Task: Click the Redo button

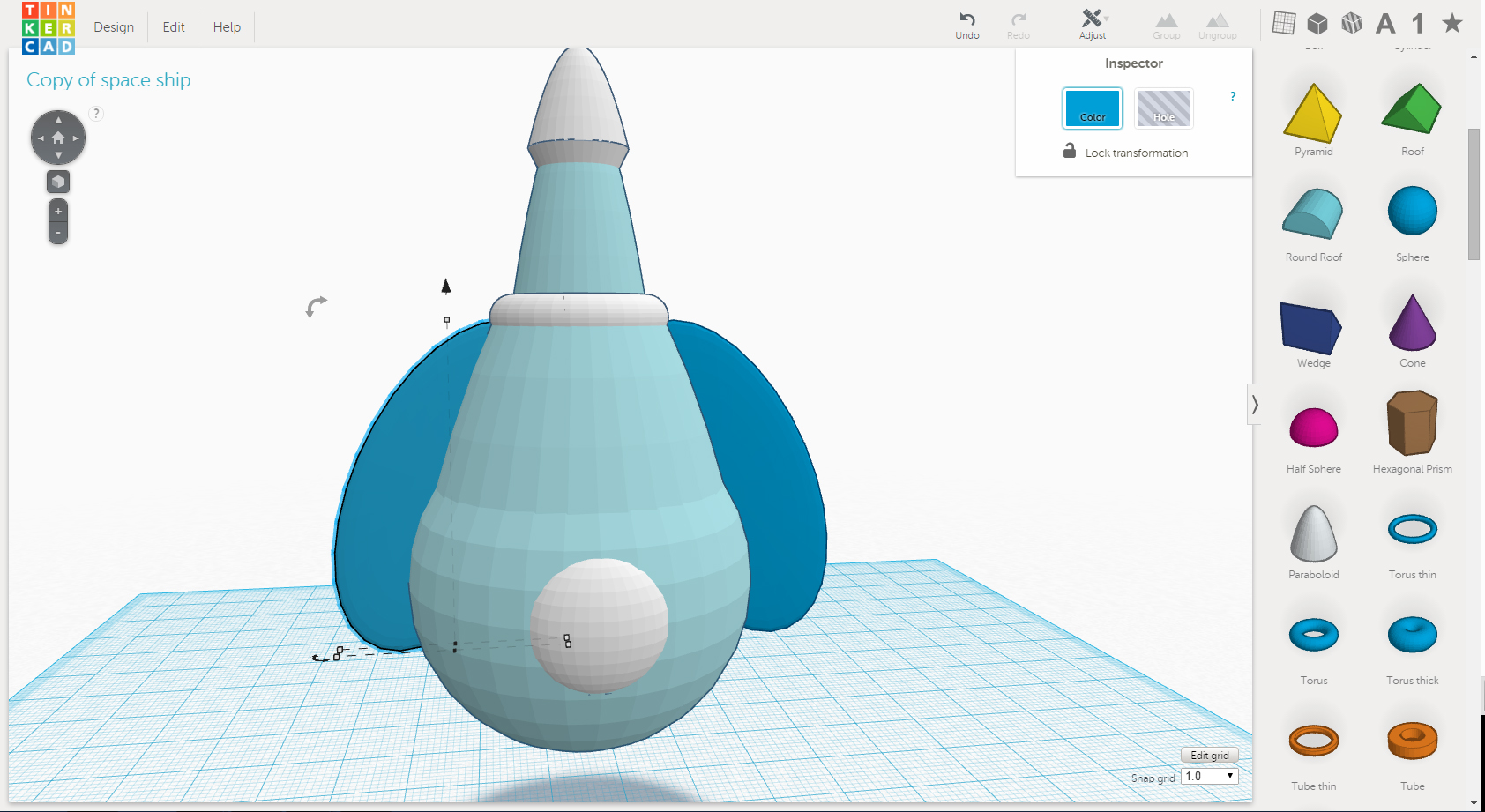Action: click(1019, 26)
